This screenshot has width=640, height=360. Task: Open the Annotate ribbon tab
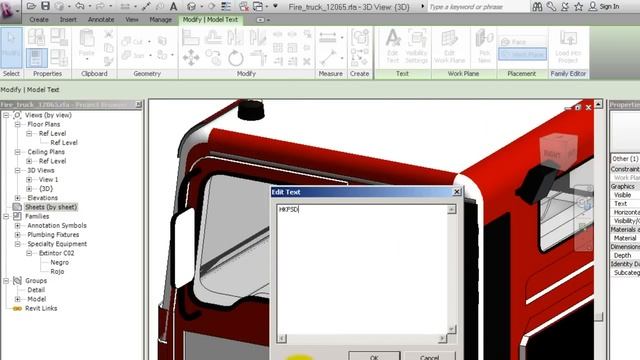coord(101,20)
